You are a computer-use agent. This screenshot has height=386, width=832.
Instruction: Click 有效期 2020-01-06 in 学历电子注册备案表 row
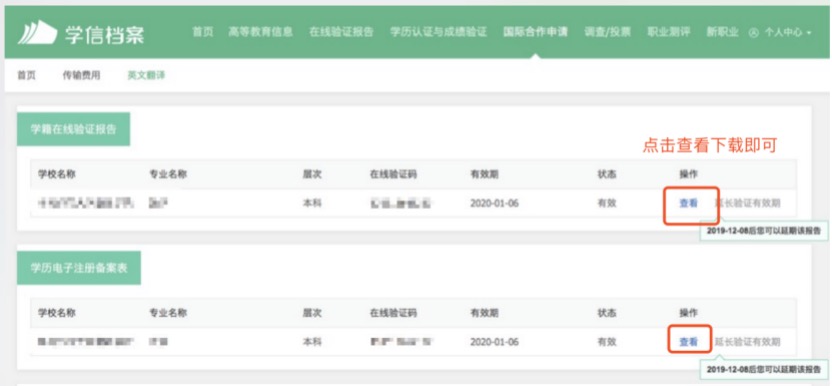pyautogui.click(x=494, y=342)
